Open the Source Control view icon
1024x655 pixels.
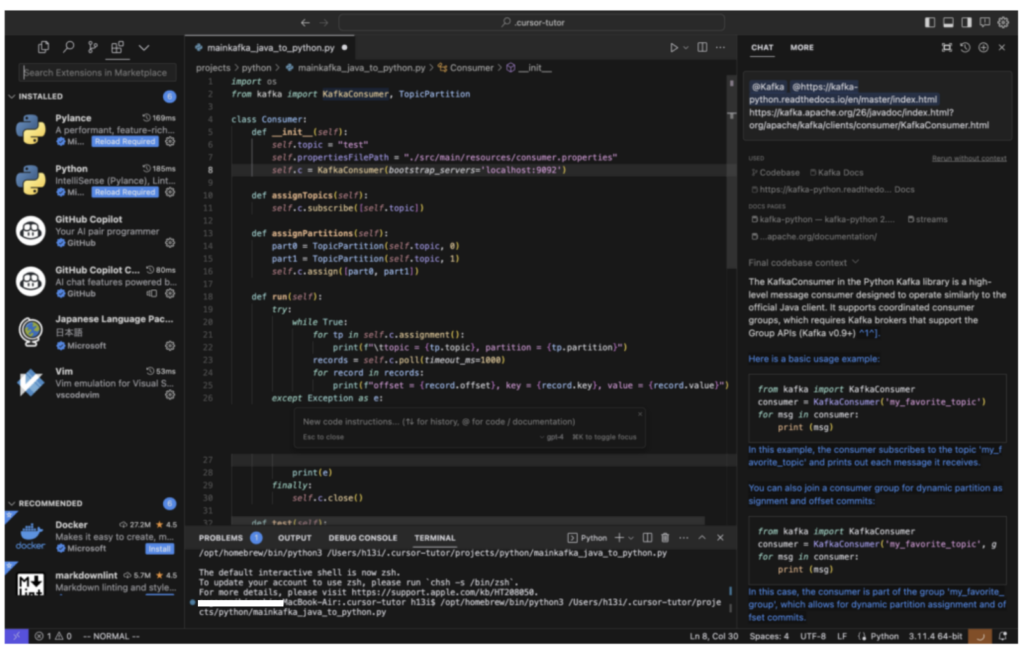93,47
